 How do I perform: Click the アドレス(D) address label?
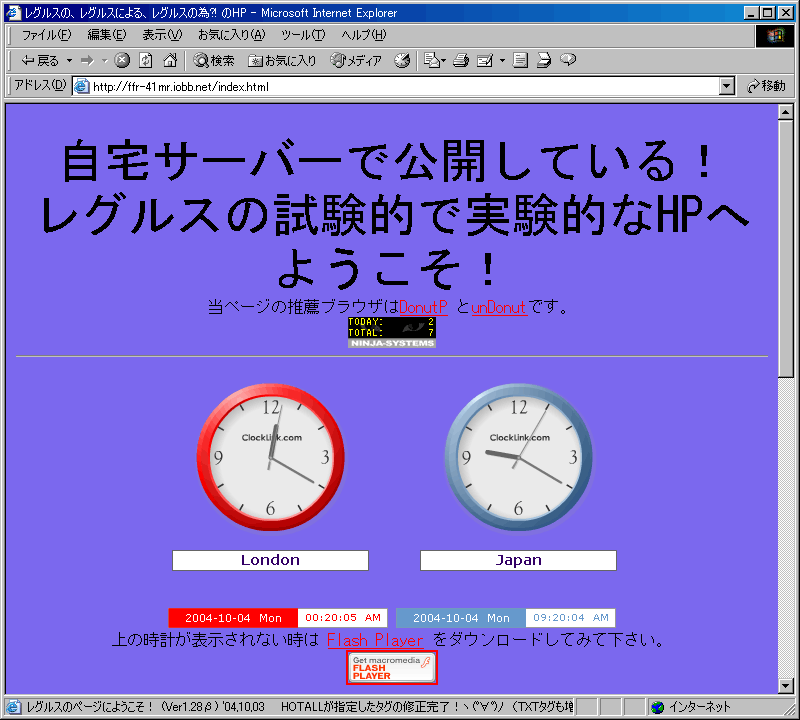tap(40, 85)
